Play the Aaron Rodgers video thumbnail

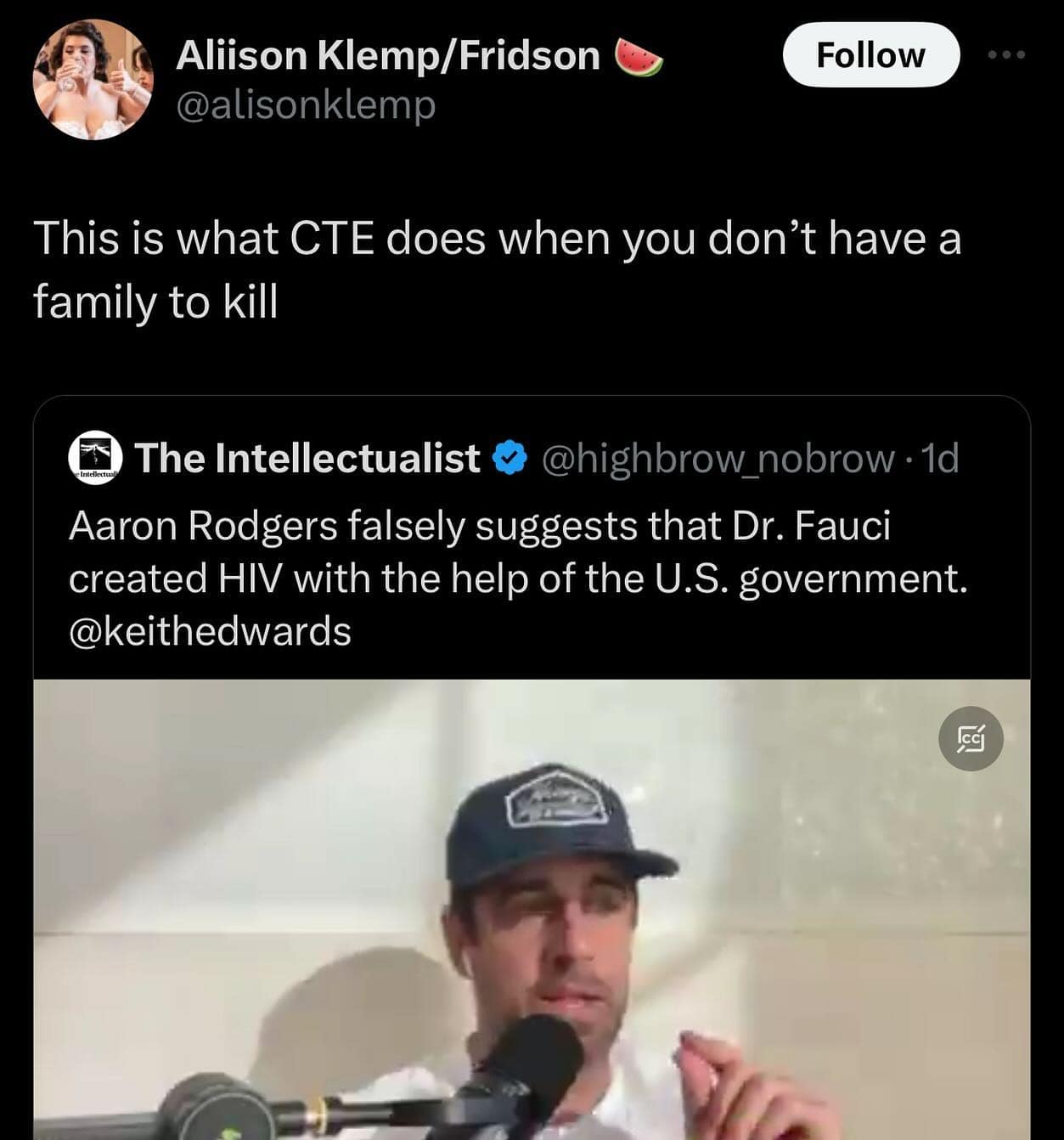pyautogui.click(x=532, y=909)
